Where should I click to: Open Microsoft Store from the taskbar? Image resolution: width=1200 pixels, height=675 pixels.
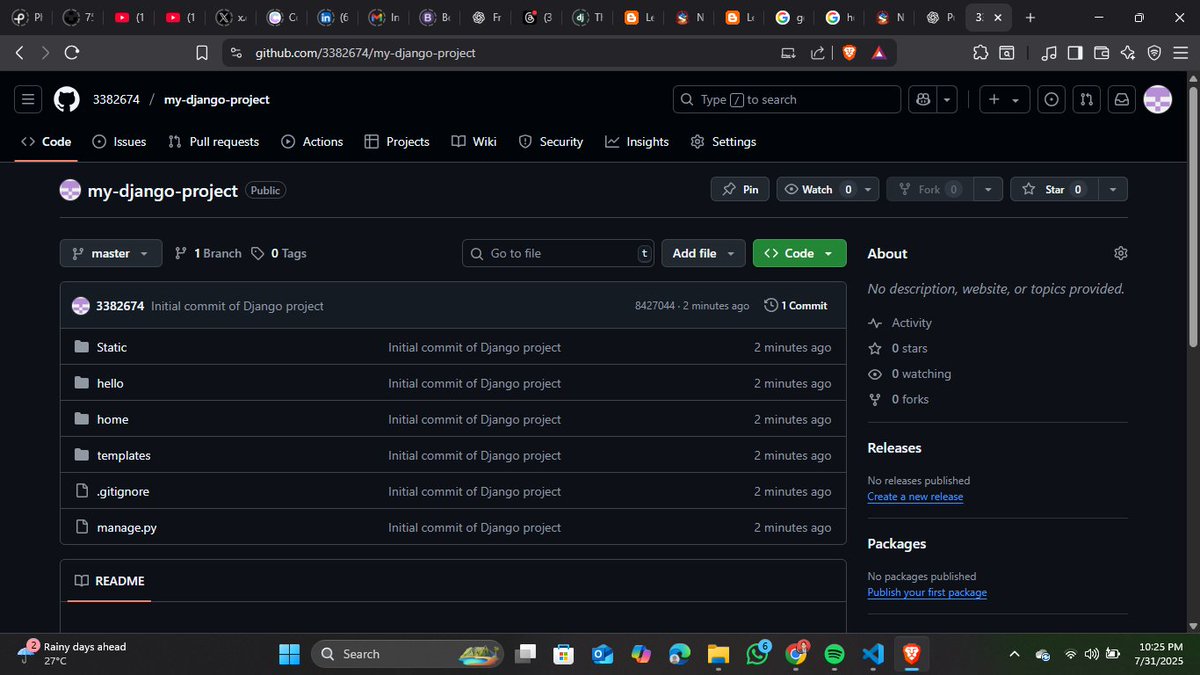[x=563, y=654]
